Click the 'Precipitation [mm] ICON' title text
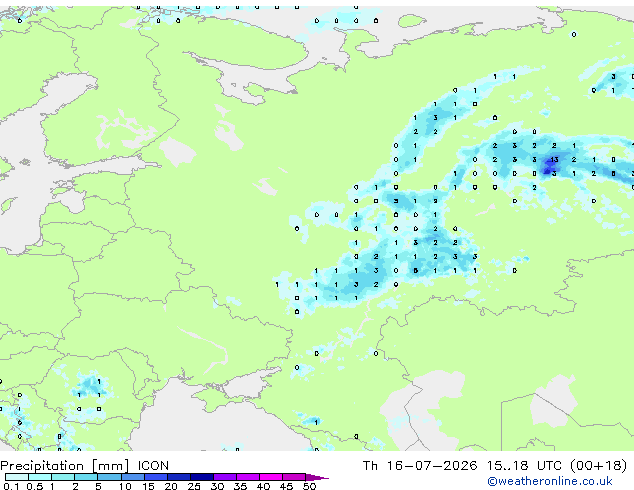Screen dimensions: 634x490 [x=85, y=466]
